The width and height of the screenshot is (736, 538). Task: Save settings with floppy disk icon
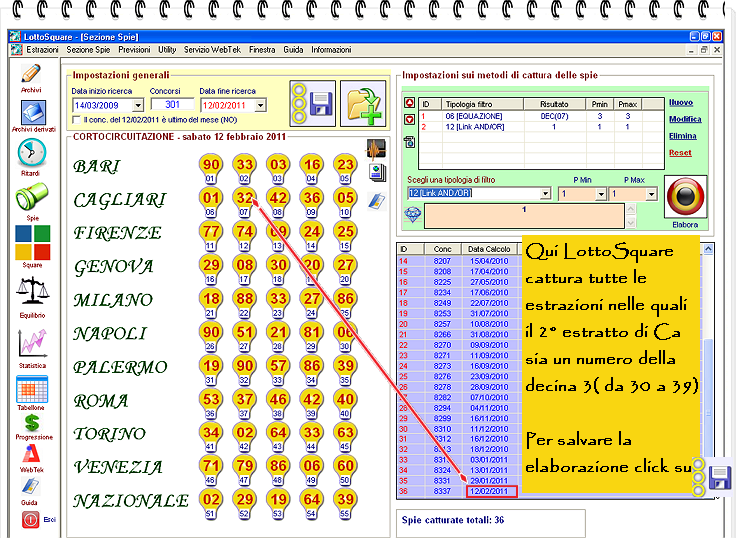(x=313, y=103)
